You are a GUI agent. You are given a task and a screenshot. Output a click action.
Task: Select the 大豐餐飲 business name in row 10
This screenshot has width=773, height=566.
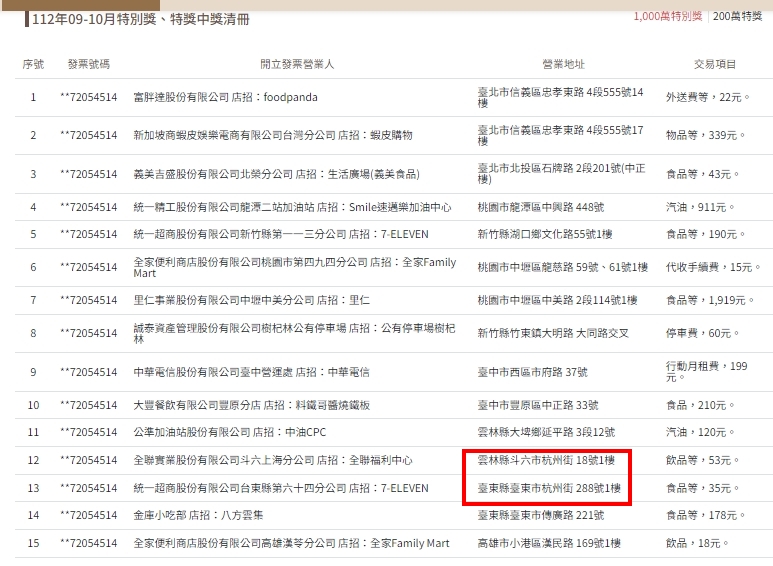[251, 405]
